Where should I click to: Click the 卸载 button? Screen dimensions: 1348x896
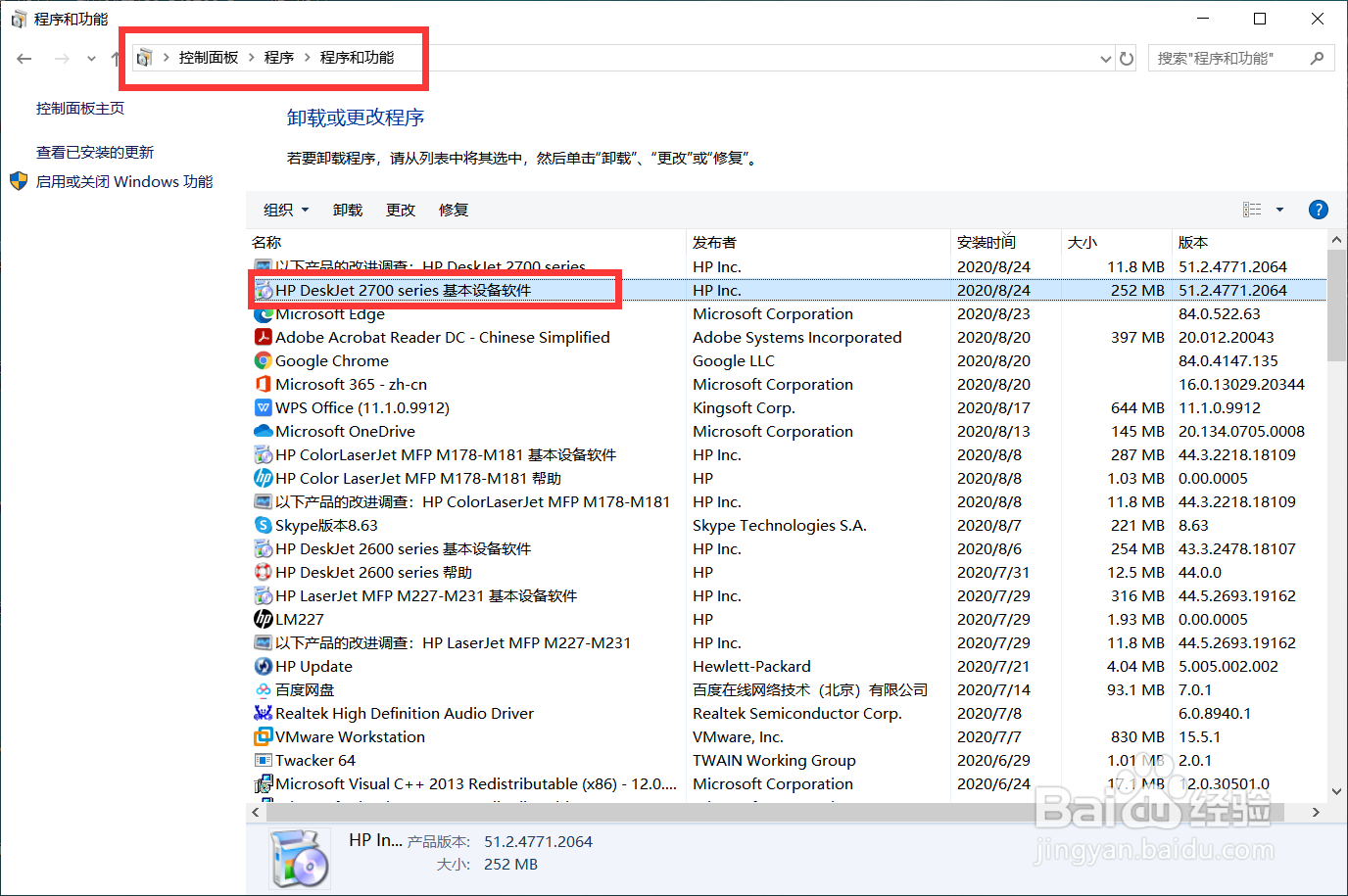[x=348, y=209]
